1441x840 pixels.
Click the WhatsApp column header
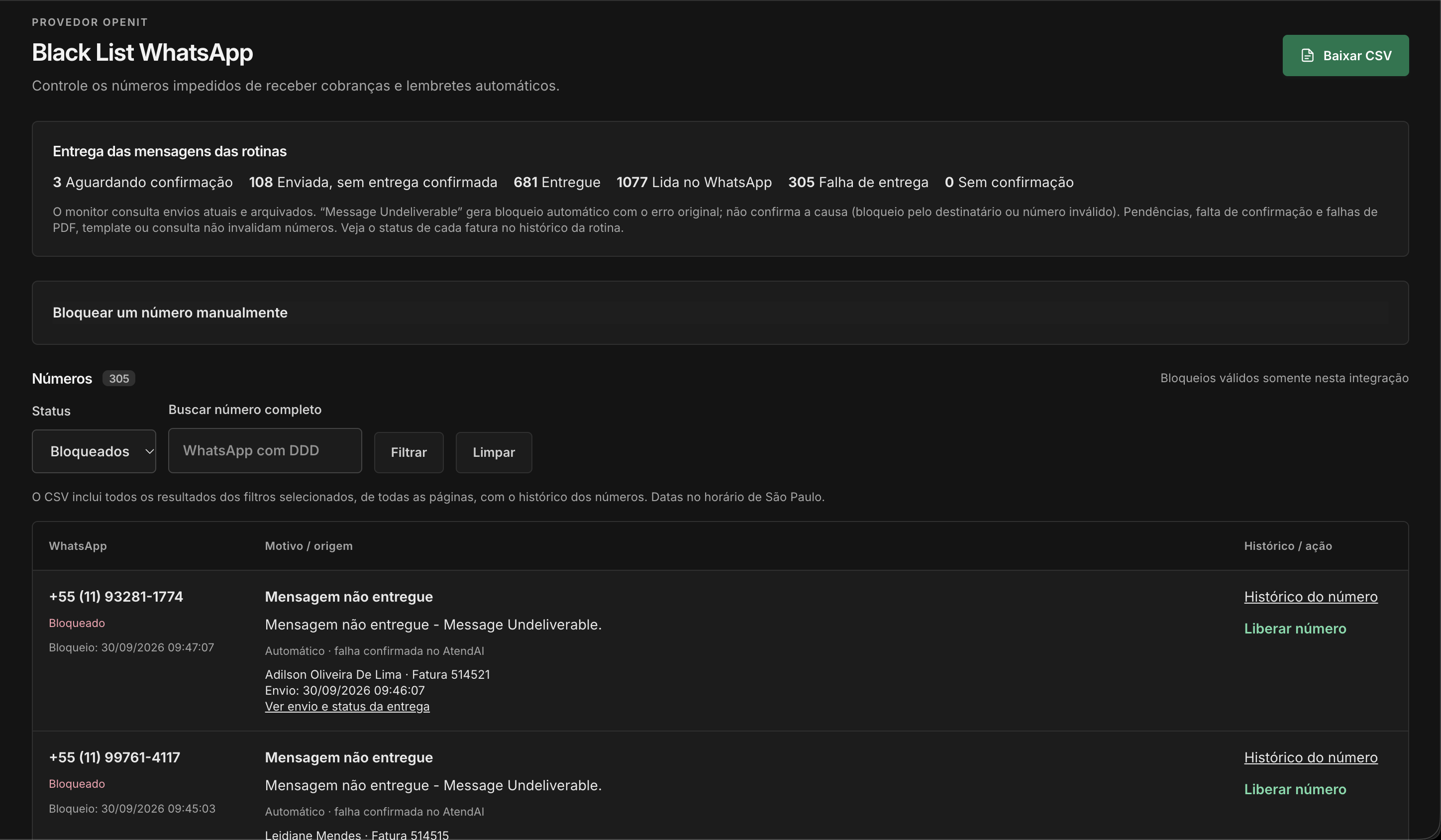[x=78, y=546]
